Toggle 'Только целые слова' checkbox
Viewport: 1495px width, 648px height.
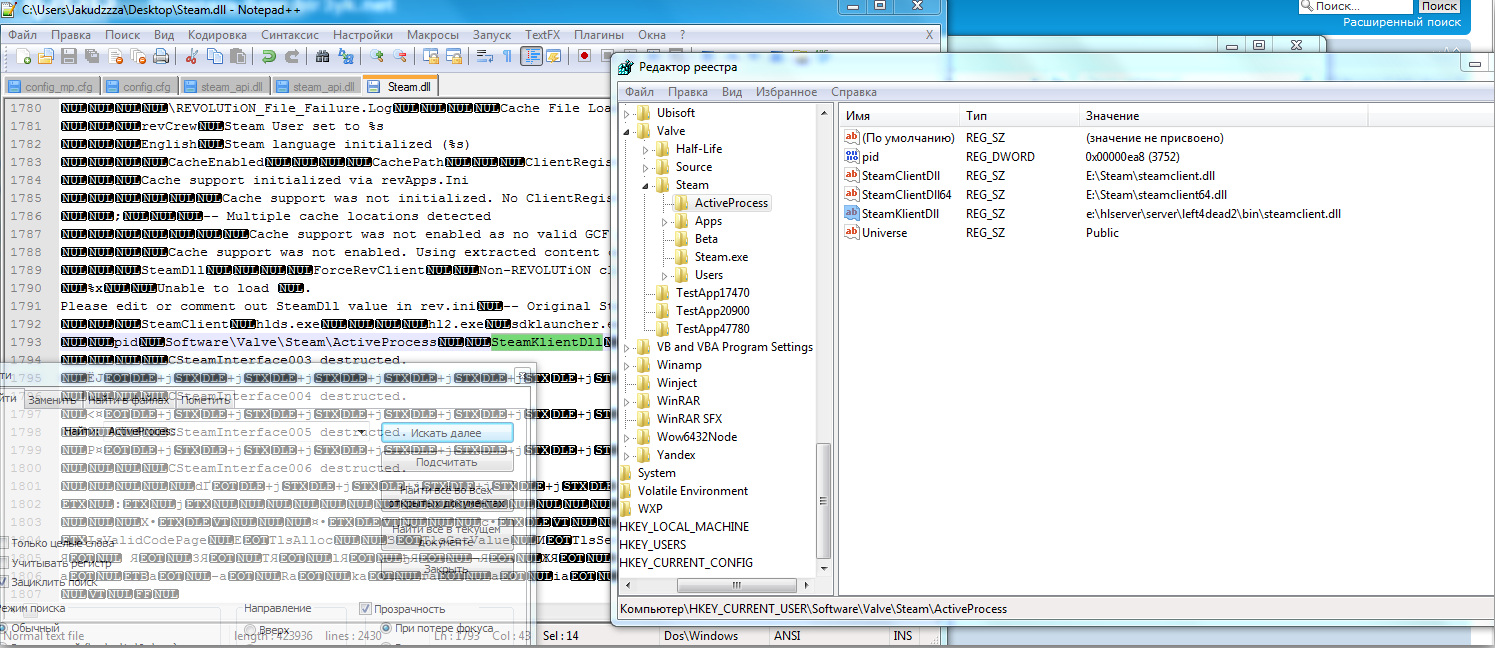pyautogui.click(x=4, y=543)
